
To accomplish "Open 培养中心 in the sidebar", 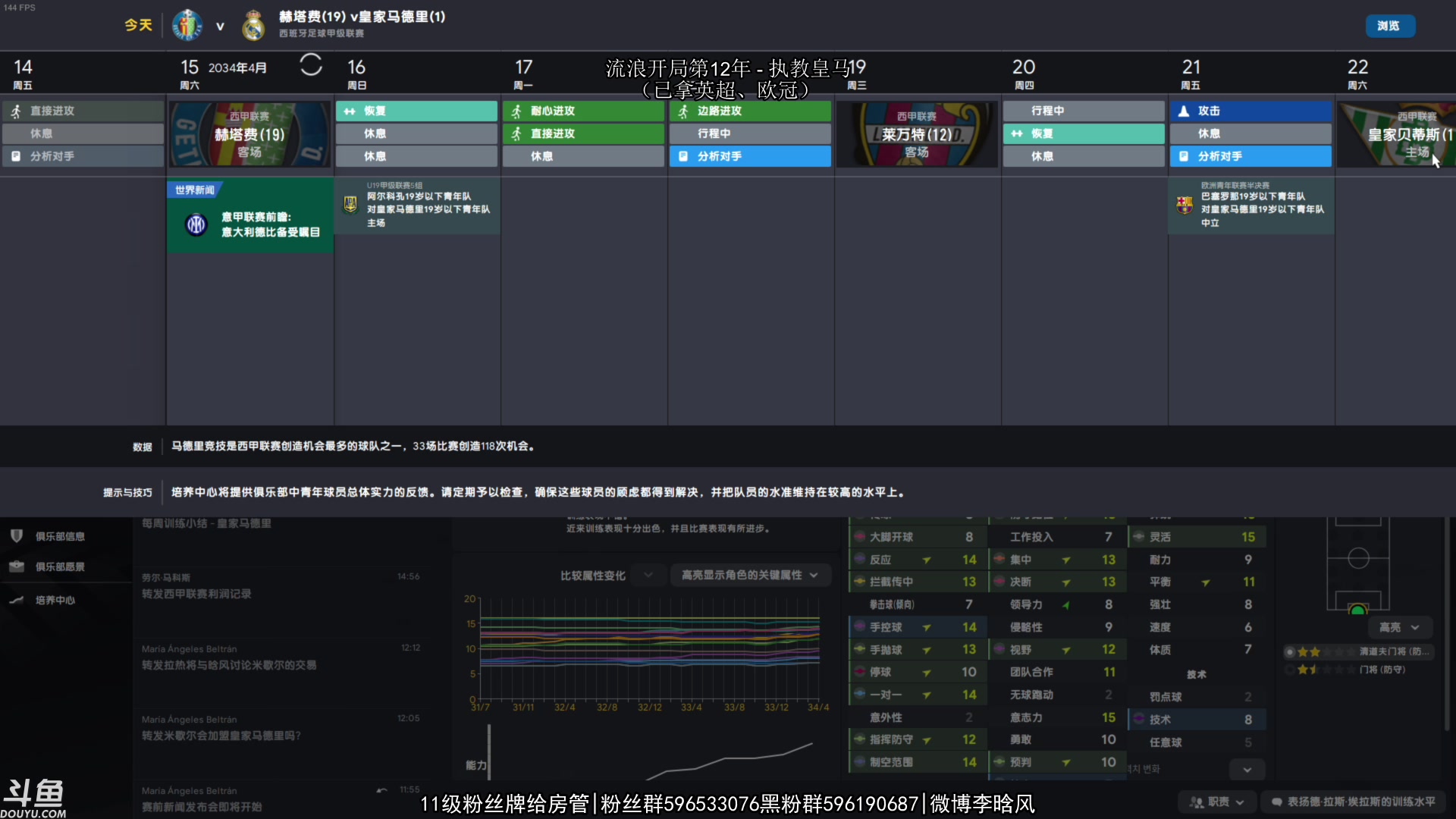I will pyautogui.click(x=55, y=600).
